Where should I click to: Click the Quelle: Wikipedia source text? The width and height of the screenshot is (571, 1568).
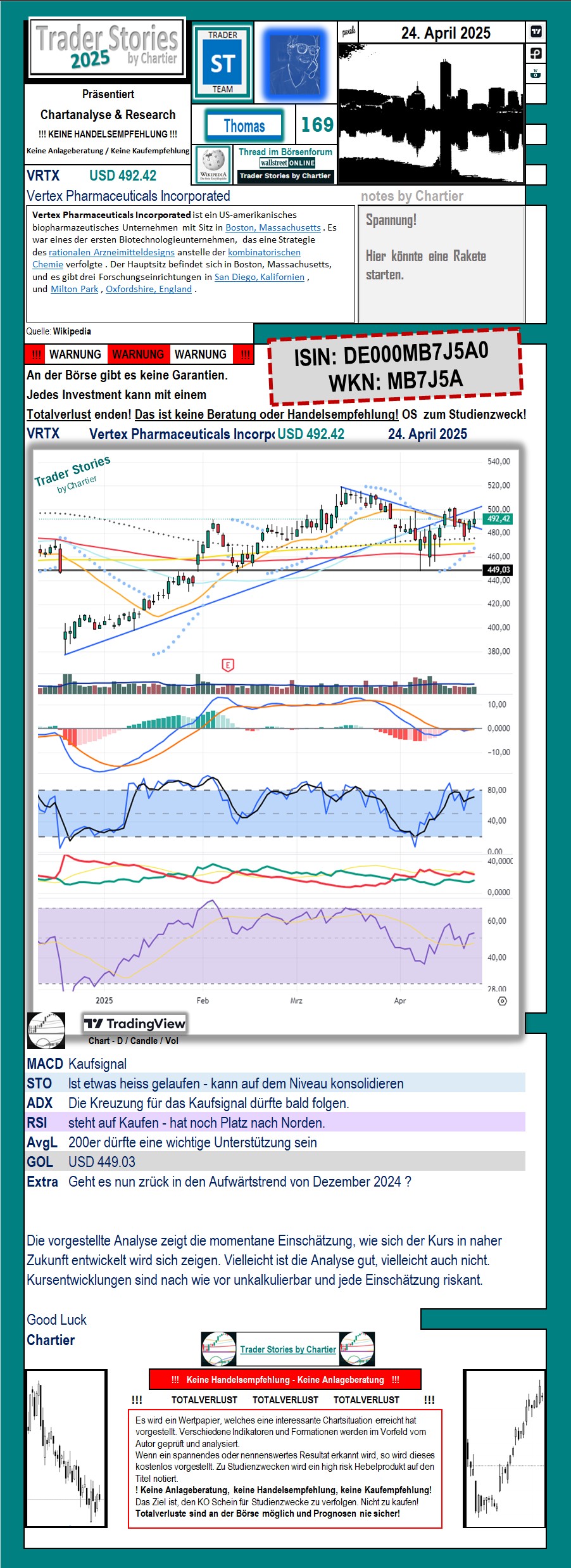tap(58, 331)
